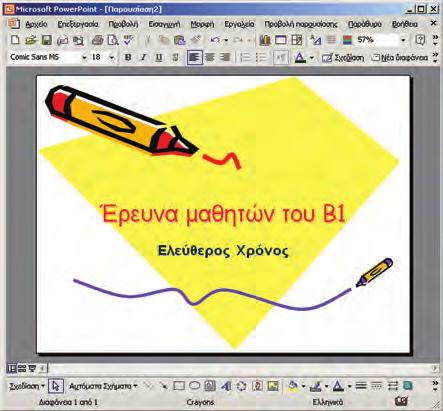Expand the fill color dropdown arrow

(303, 387)
